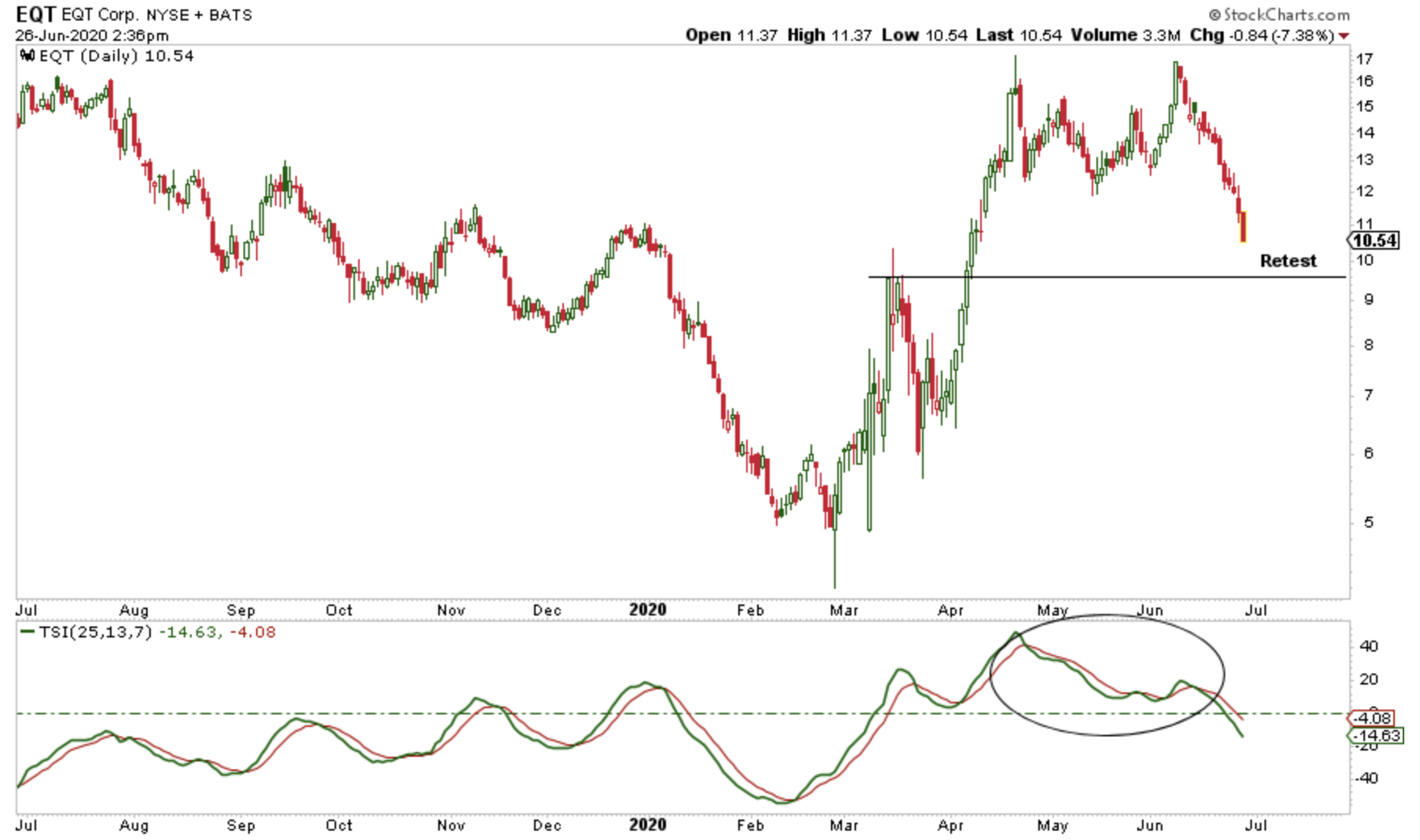Click 'Jun' on the price chart time axis
Viewport: 1420px width, 840px height.
click(x=1151, y=610)
